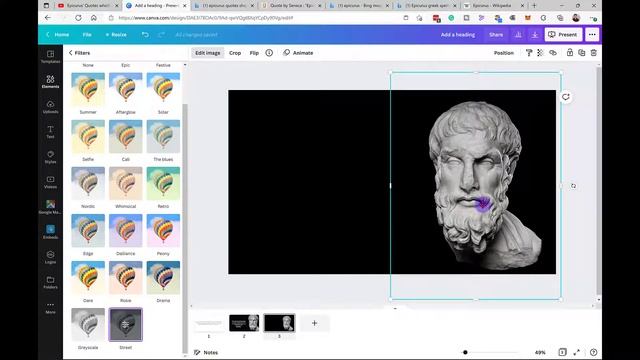Click Animate in the toolbar

click(x=298, y=53)
